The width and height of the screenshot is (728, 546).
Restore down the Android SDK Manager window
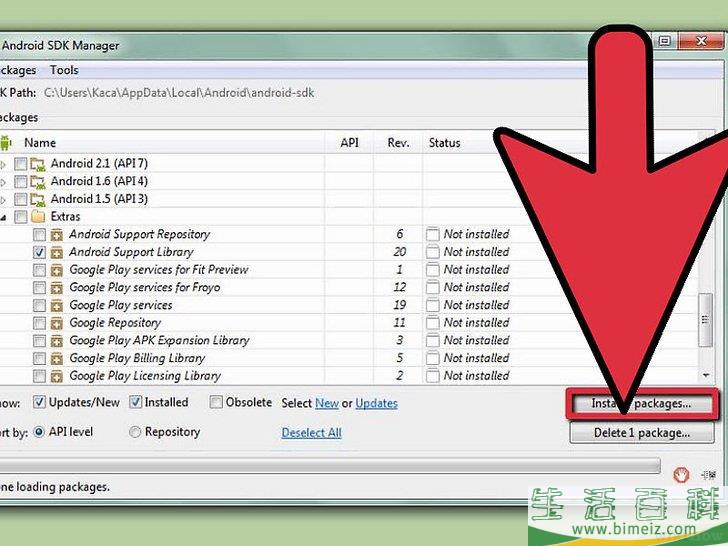pos(665,41)
